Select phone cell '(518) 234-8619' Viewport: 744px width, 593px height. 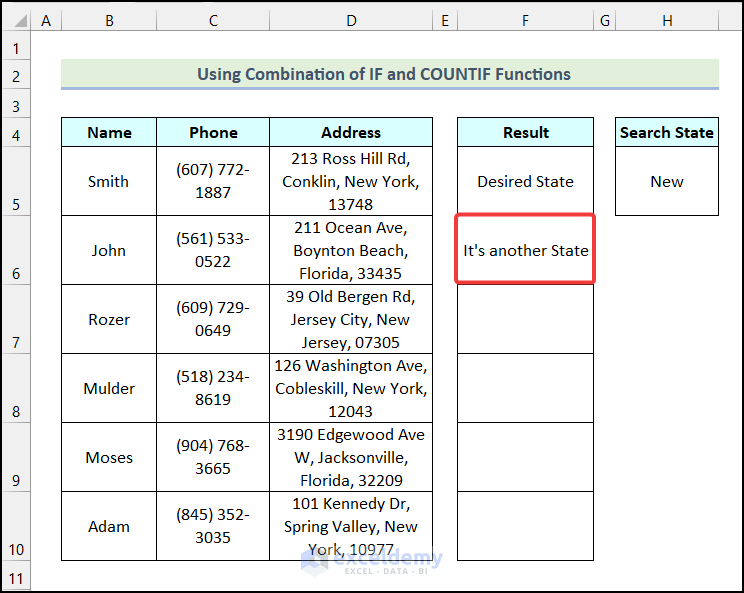(213, 388)
